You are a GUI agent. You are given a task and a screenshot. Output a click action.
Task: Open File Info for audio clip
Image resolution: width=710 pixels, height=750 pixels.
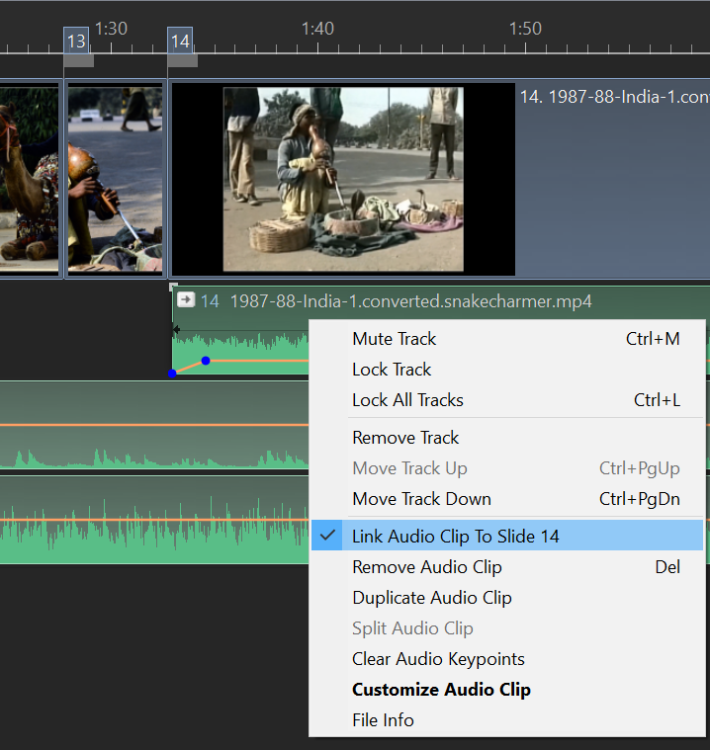[382, 720]
